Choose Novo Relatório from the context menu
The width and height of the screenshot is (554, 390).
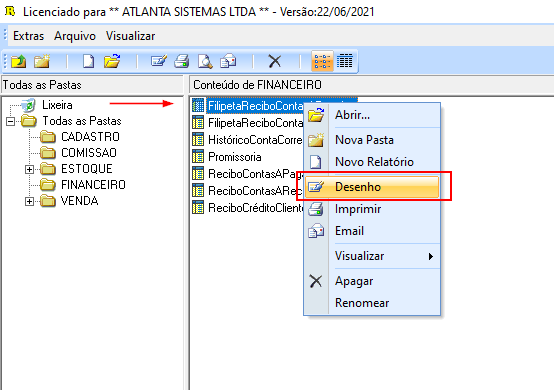coord(372,162)
